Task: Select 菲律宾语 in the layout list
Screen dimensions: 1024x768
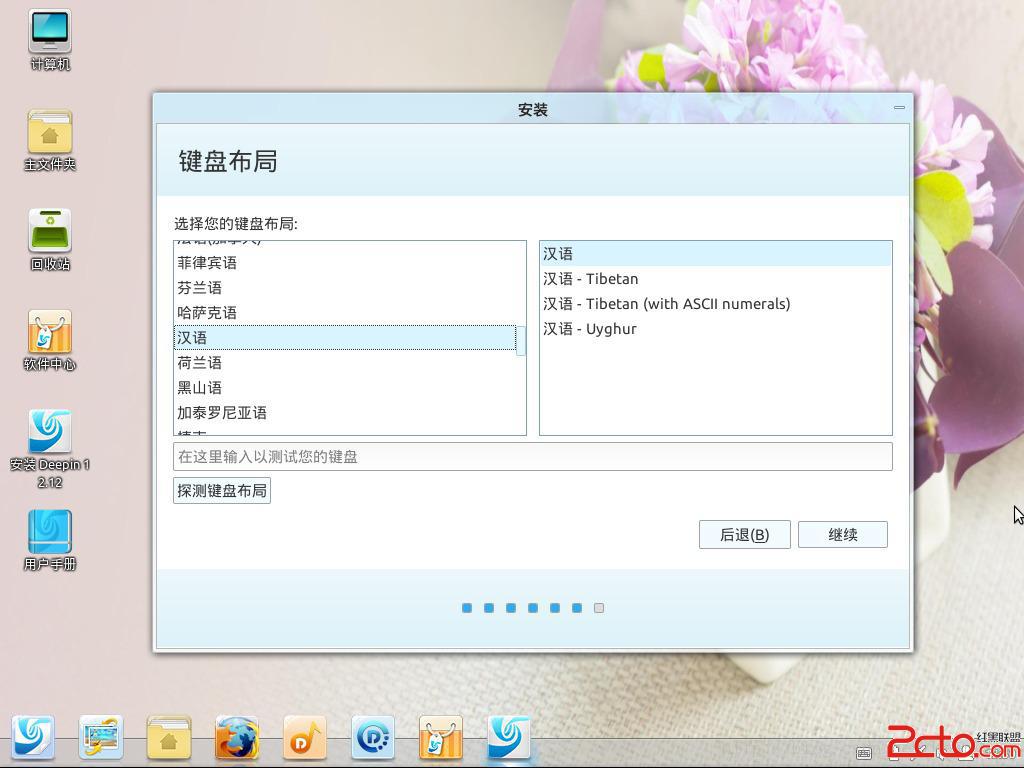Action: tap(345, 263)
